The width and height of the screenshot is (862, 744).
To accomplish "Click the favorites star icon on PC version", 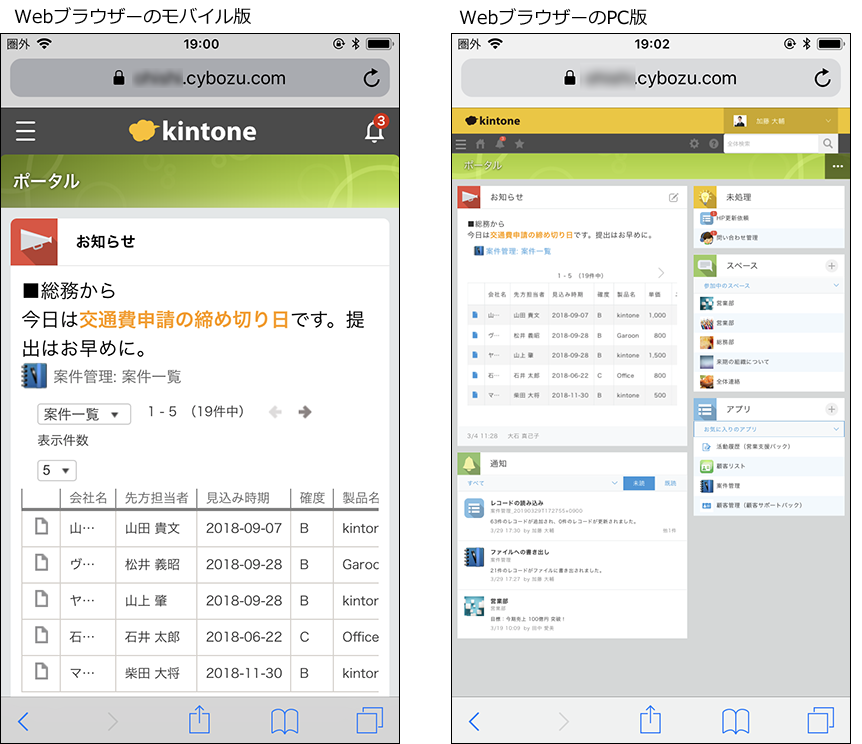I will 521,143.
